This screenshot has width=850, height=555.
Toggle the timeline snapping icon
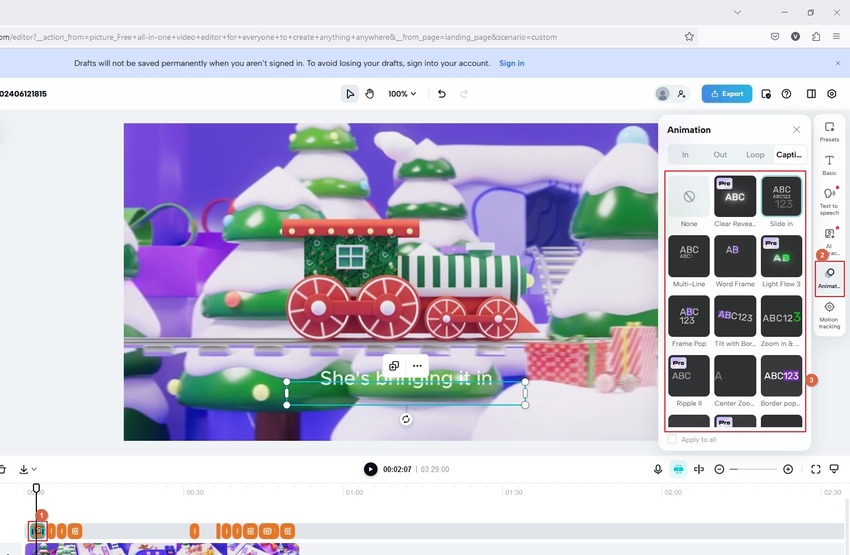[678, 469]
